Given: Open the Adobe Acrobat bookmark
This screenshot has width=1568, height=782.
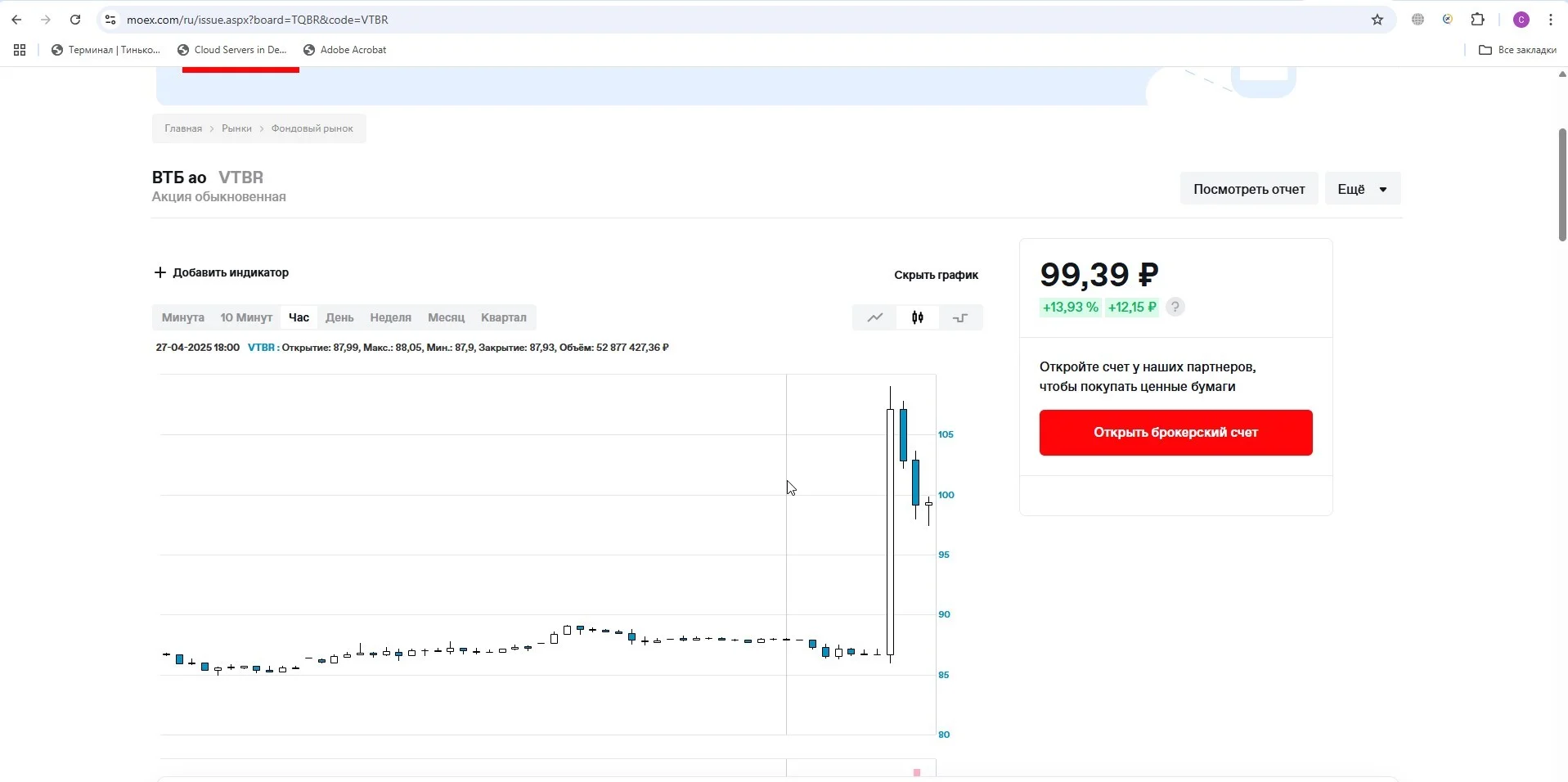Looking at the screenshot, I should 344,50.
